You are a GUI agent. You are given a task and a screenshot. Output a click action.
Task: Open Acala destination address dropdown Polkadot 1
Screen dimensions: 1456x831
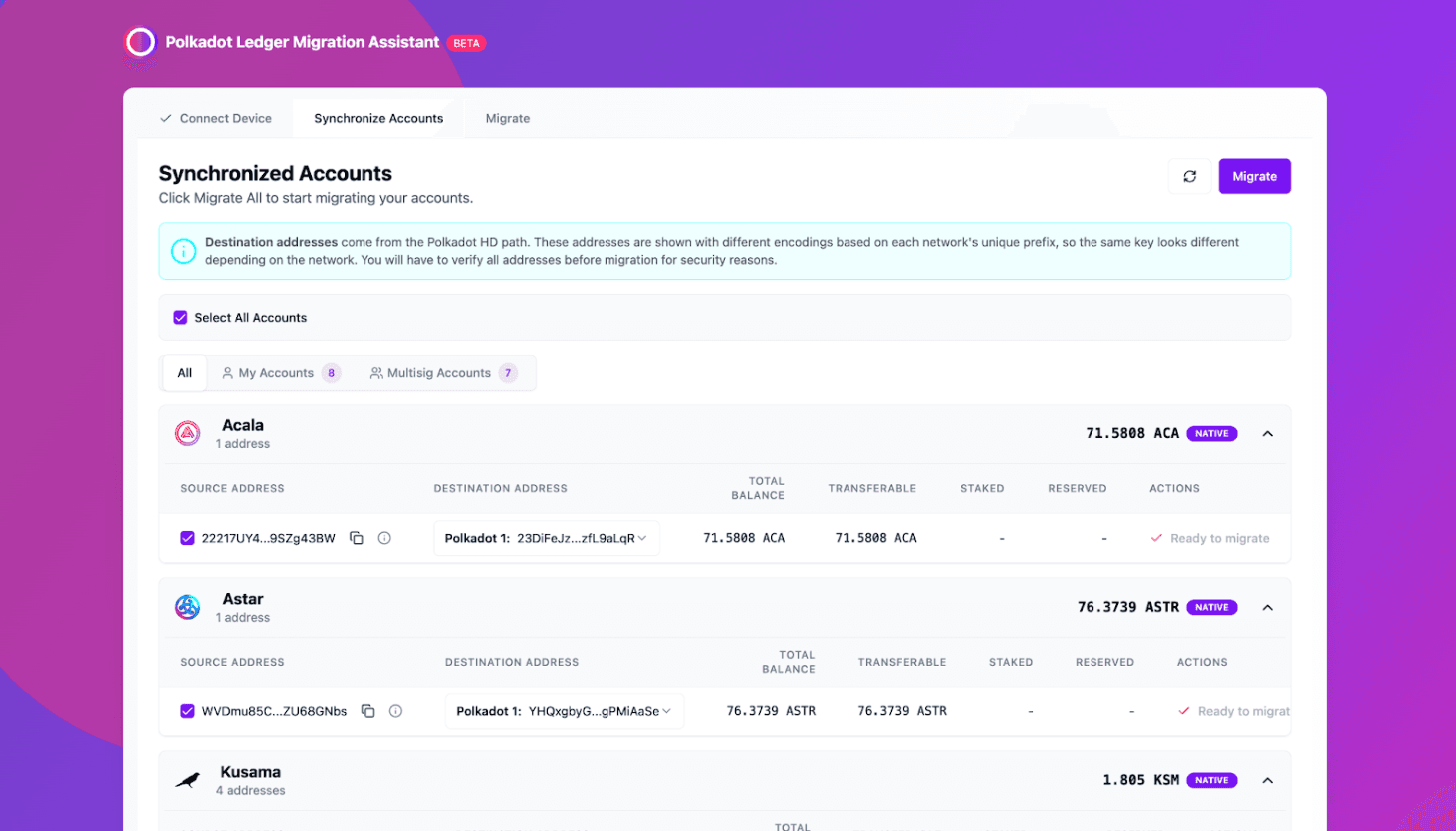546,538
